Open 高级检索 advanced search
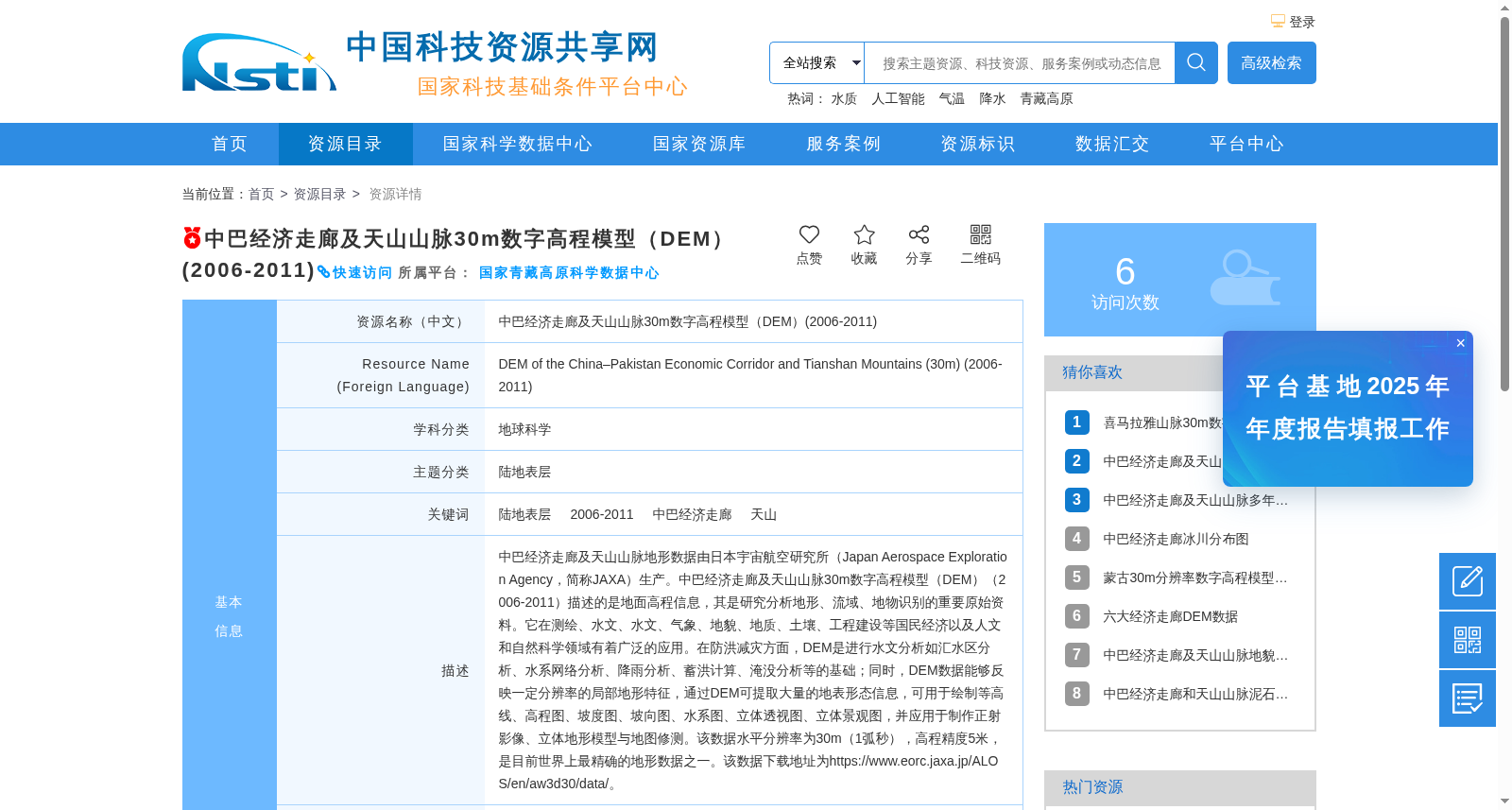The height and width of the screenshot is (810, 1512). [1271, 62]
